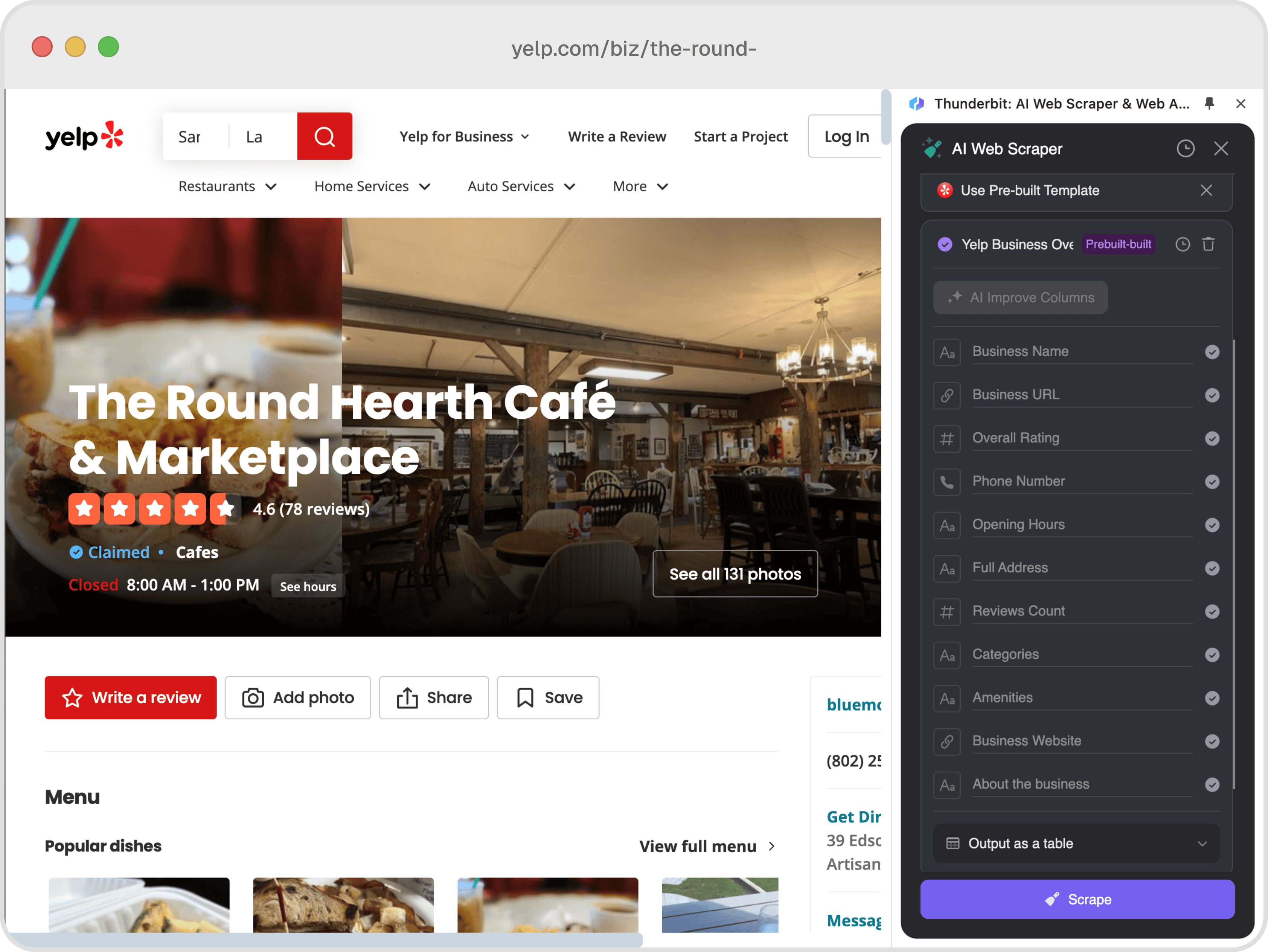Toggle the Yelp Business template selection circle
This screenshot has width=1268, height=952.
(945, 244)
